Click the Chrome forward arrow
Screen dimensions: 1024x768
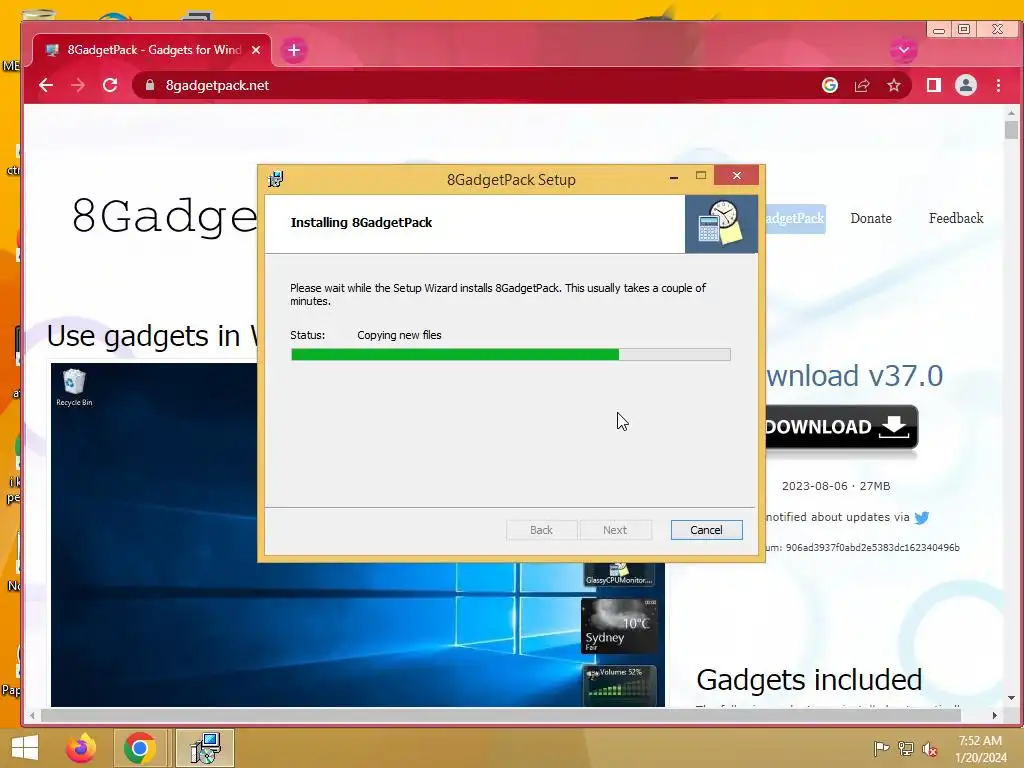pos(78,86)
